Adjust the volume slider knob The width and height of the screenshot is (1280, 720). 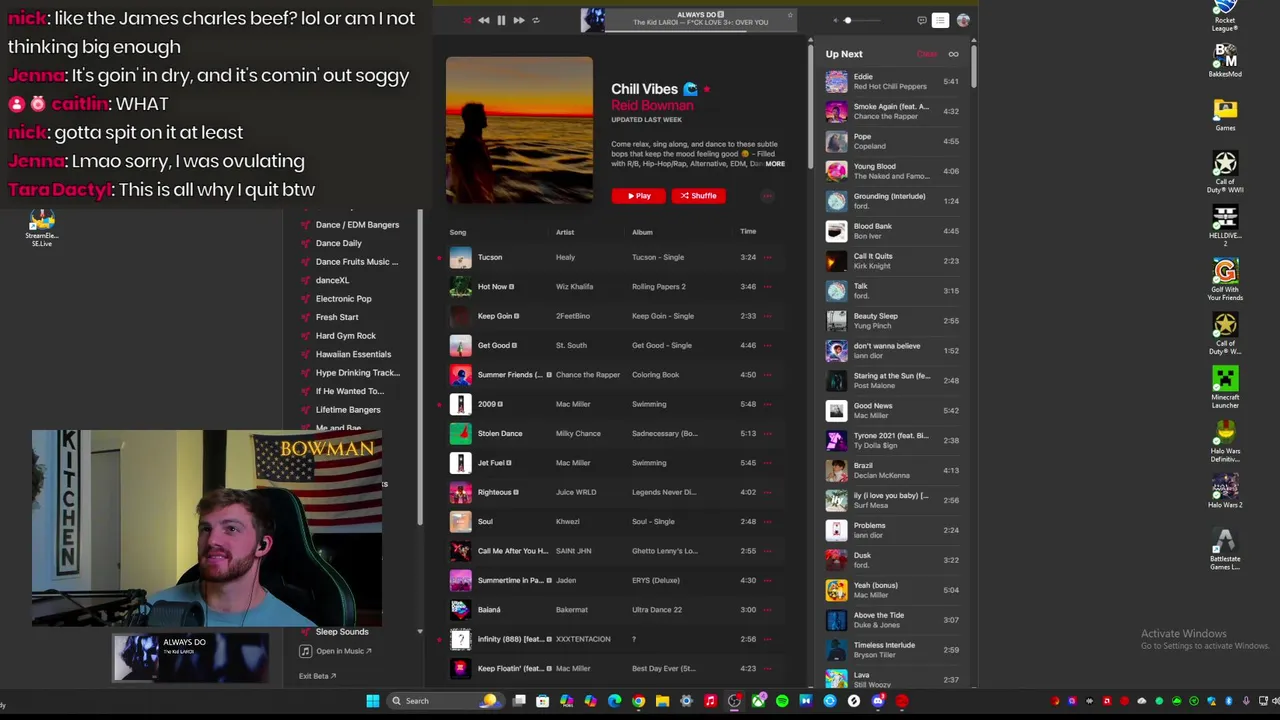click(847, 20)
